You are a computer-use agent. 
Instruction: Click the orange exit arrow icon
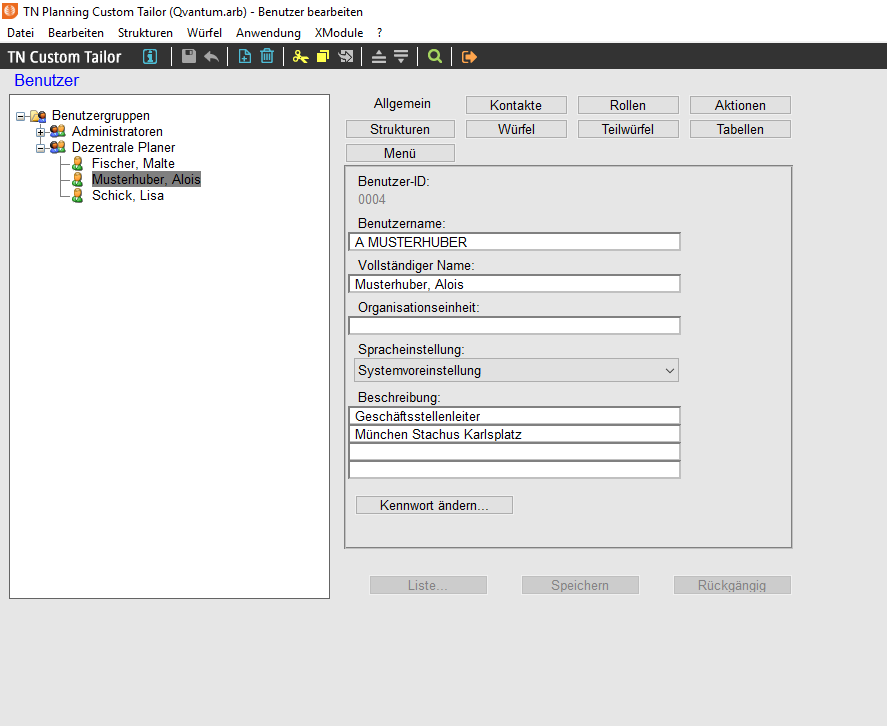[469, 57]
